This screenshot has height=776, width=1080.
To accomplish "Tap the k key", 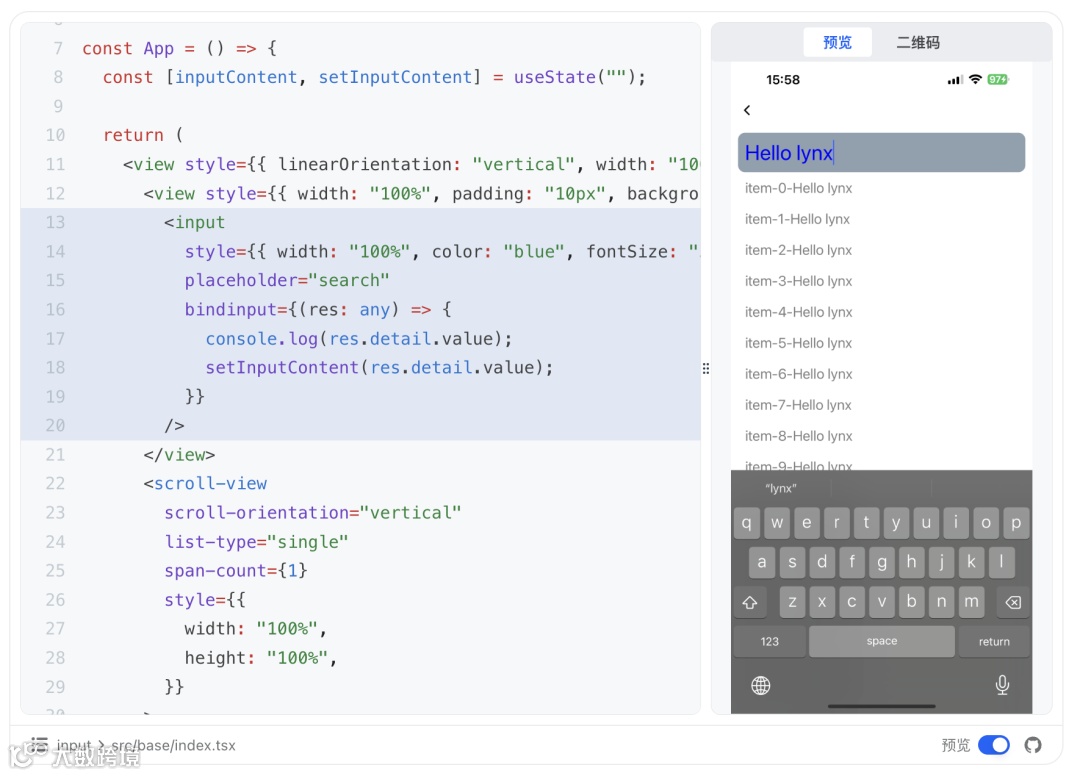I will [x=971, y=562].
